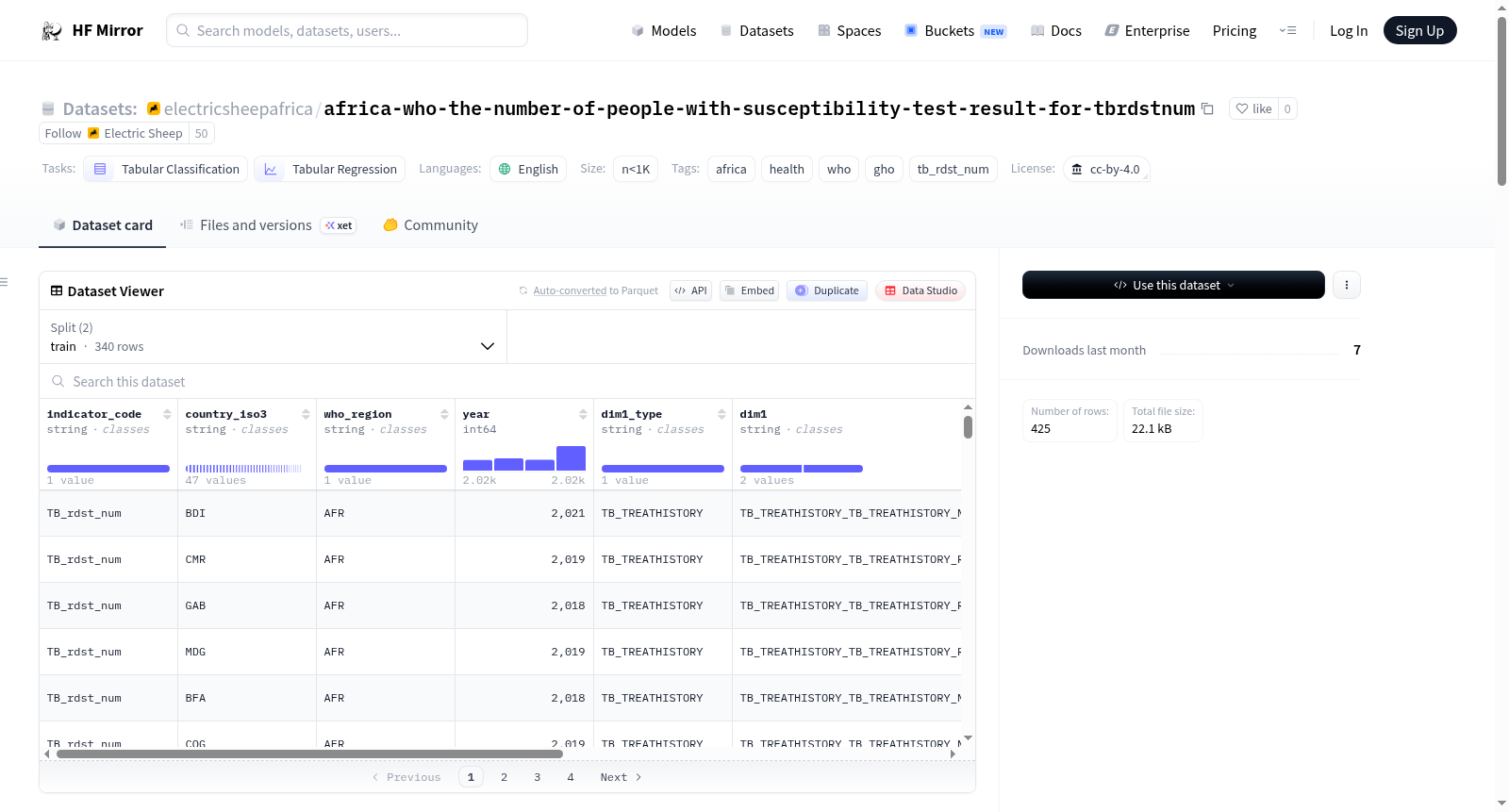1509x812 pixels.
Task: Click the Embed button
Action: [749, 290]
